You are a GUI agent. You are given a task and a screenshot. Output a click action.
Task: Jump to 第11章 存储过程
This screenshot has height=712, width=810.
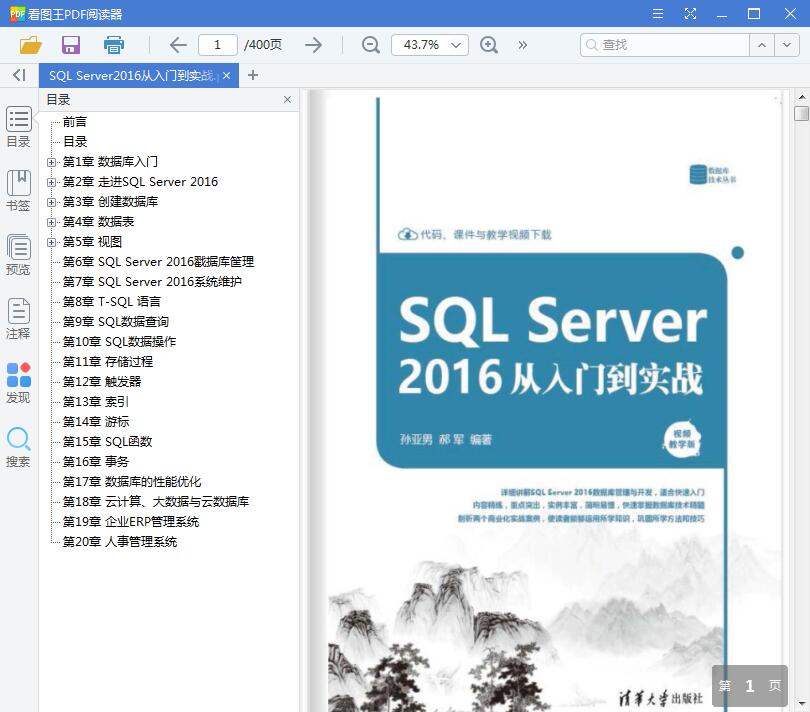click(x=108, y=362)
